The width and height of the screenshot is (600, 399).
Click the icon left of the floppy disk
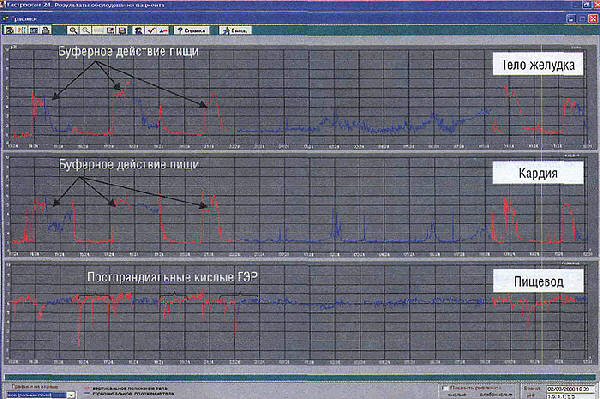click(110, 30)
